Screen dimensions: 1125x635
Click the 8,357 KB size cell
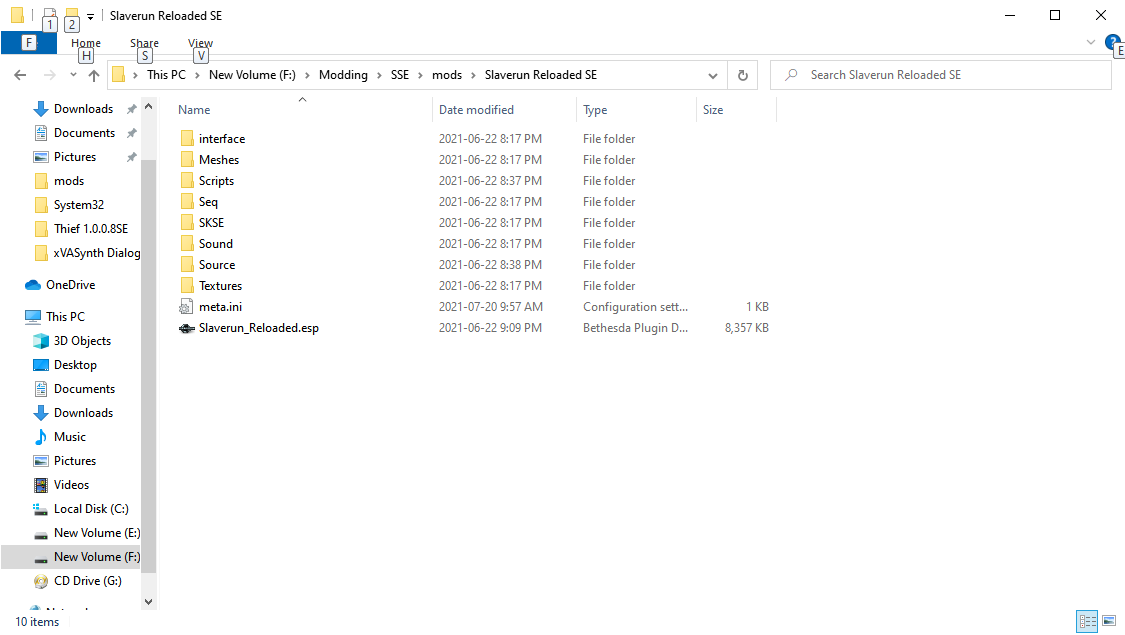click(x=746, y=328)
